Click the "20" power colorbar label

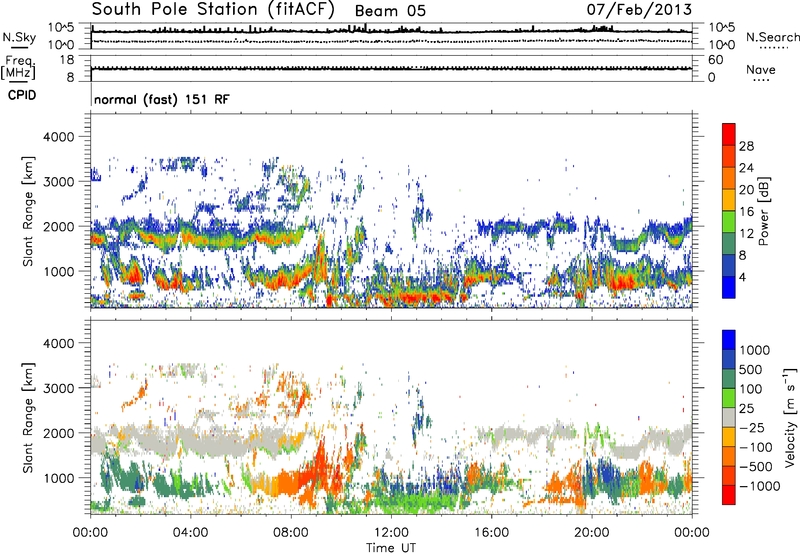click(x=746, y=190)
